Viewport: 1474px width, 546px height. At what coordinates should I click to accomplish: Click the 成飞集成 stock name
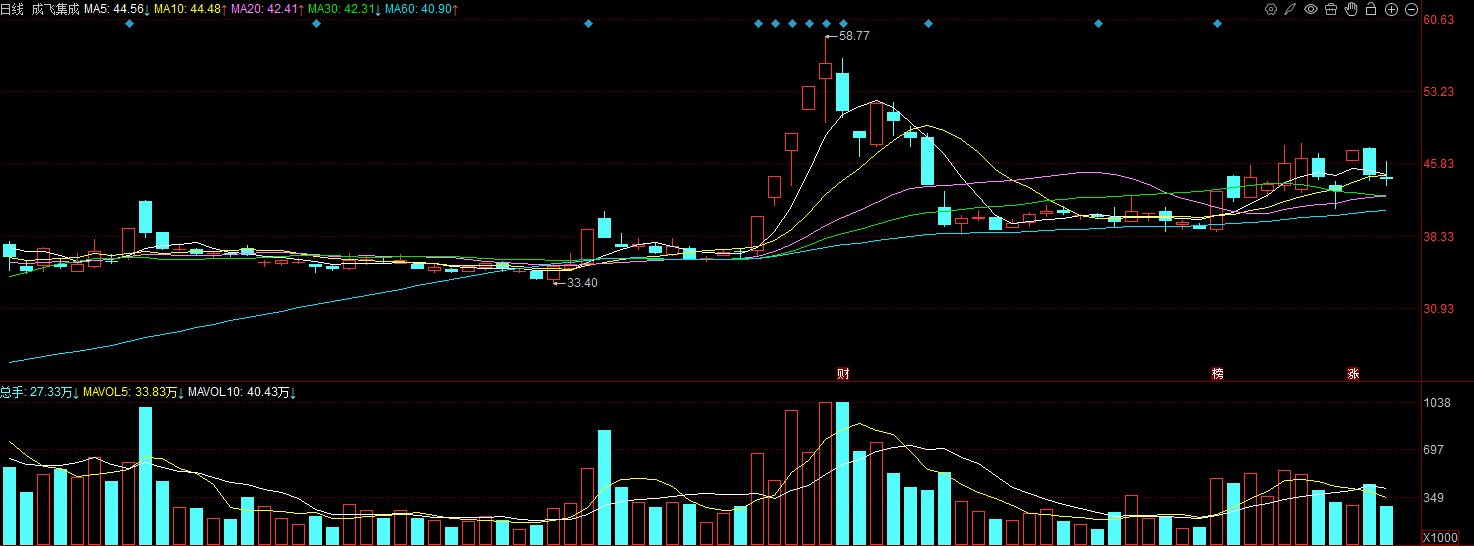55,9
